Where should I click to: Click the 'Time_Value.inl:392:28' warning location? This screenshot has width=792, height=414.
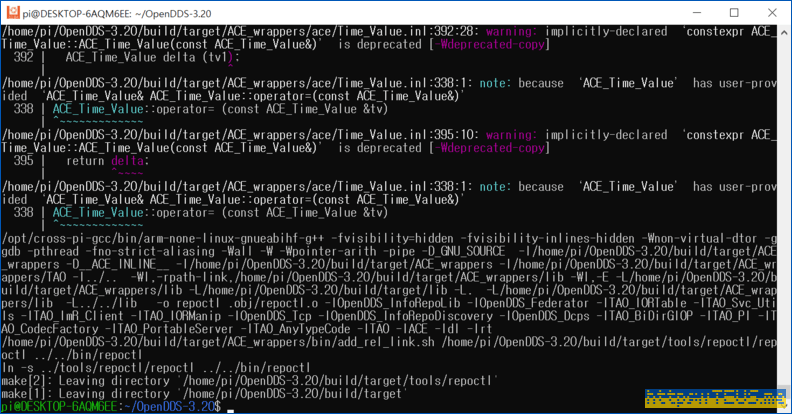click(x=408, y=31)
